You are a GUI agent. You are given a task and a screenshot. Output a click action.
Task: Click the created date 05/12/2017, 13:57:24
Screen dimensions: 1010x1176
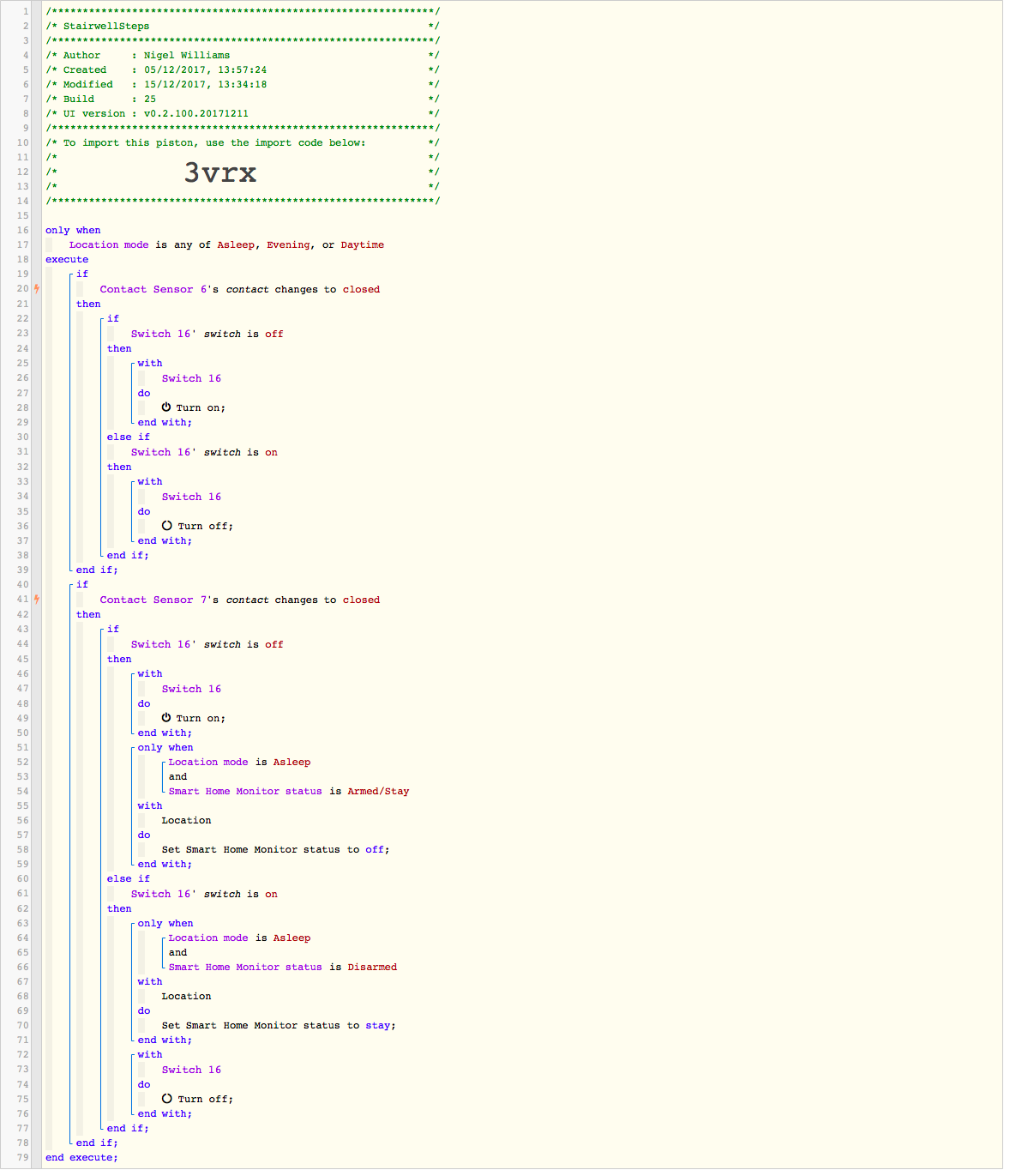(205, 69)
